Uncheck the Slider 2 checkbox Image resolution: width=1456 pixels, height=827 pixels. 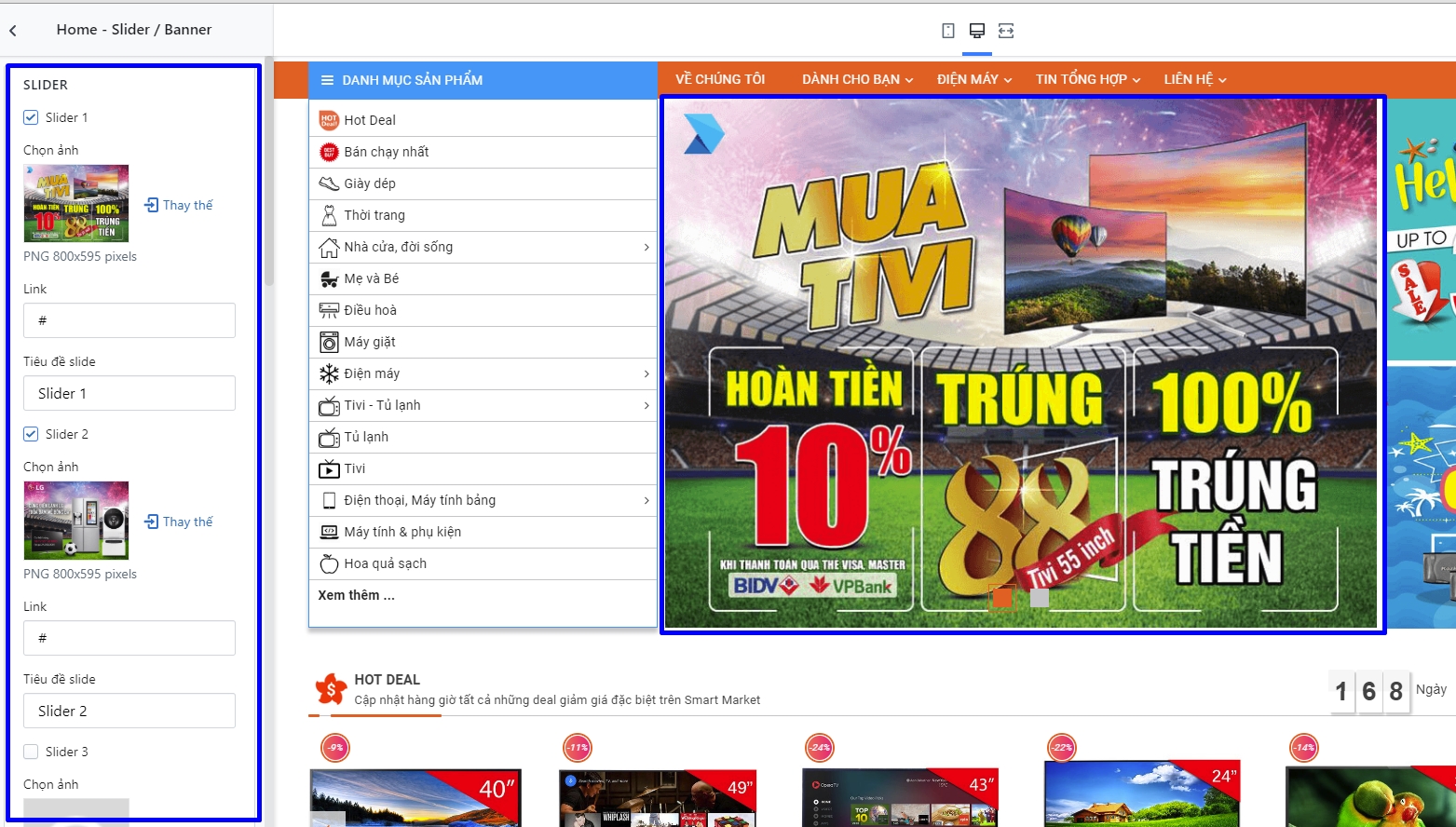pos(31,434)
